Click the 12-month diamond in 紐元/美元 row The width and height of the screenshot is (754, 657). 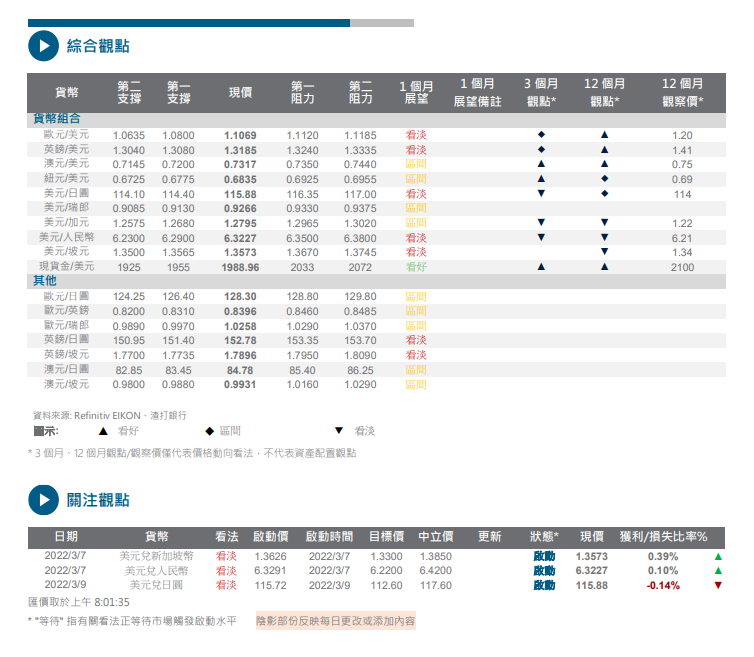[x=604, y=178]
